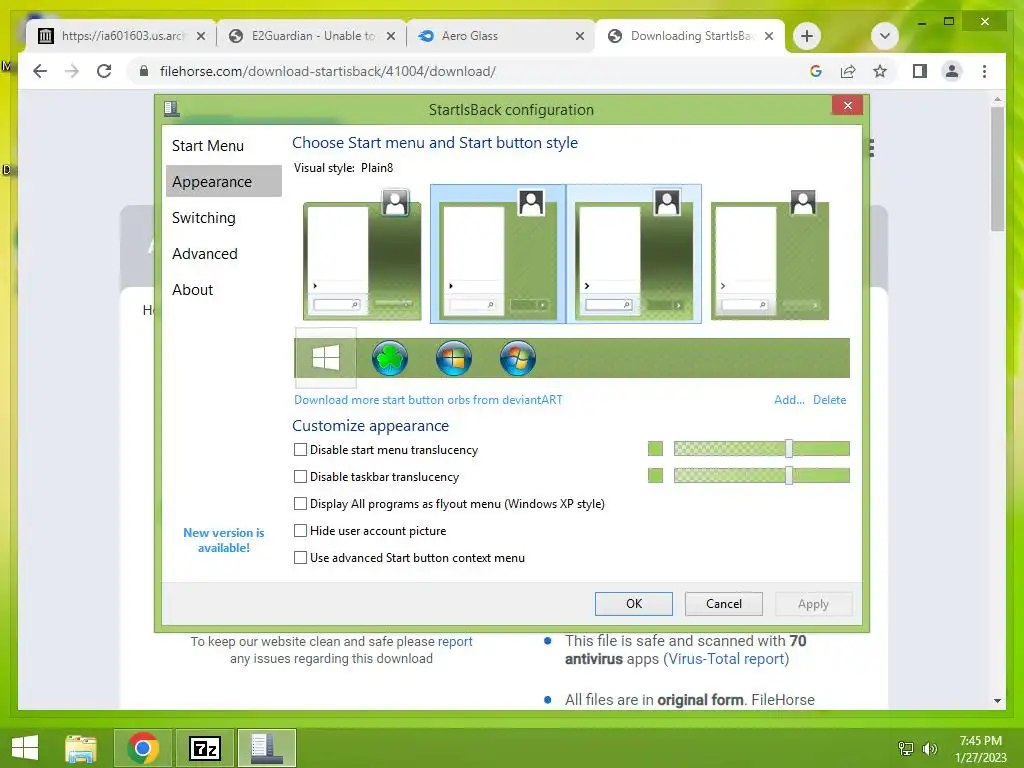Pick the Windows 7 glossy start orb
The width and height of the screenshot is (1024, 768).
[x=454, y=358]
